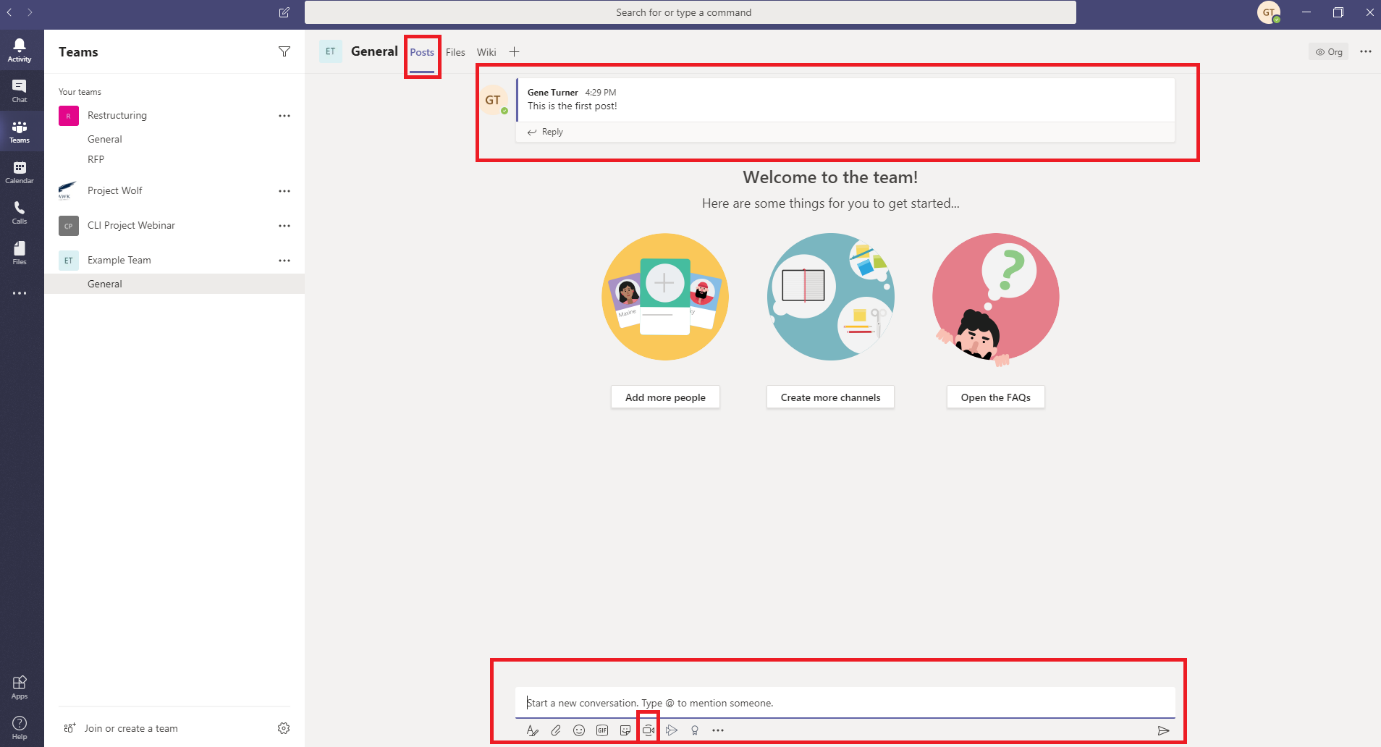The height and width of the screenshot is (747, 1381).
Task: Open the Apps store icon
Action: tap(19, 687)
